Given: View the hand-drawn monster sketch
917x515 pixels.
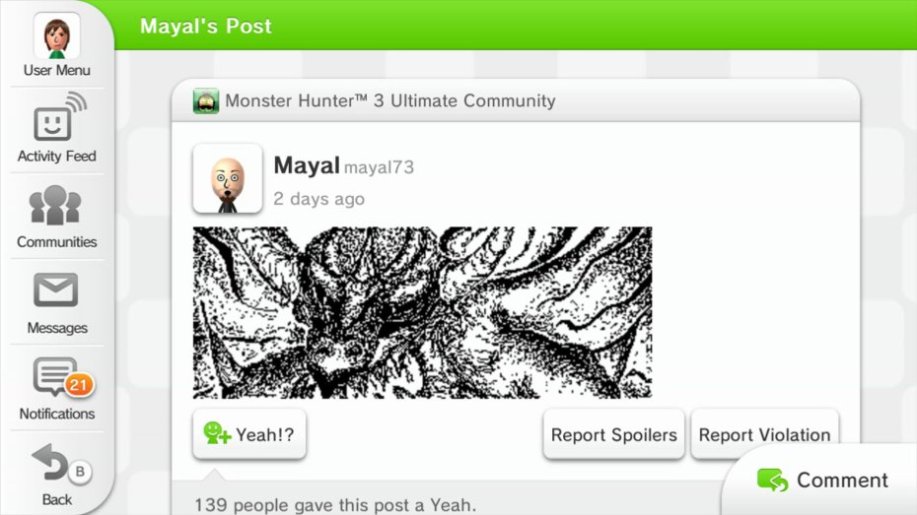Looking at the screenshot, I should [x=422, y=313].
